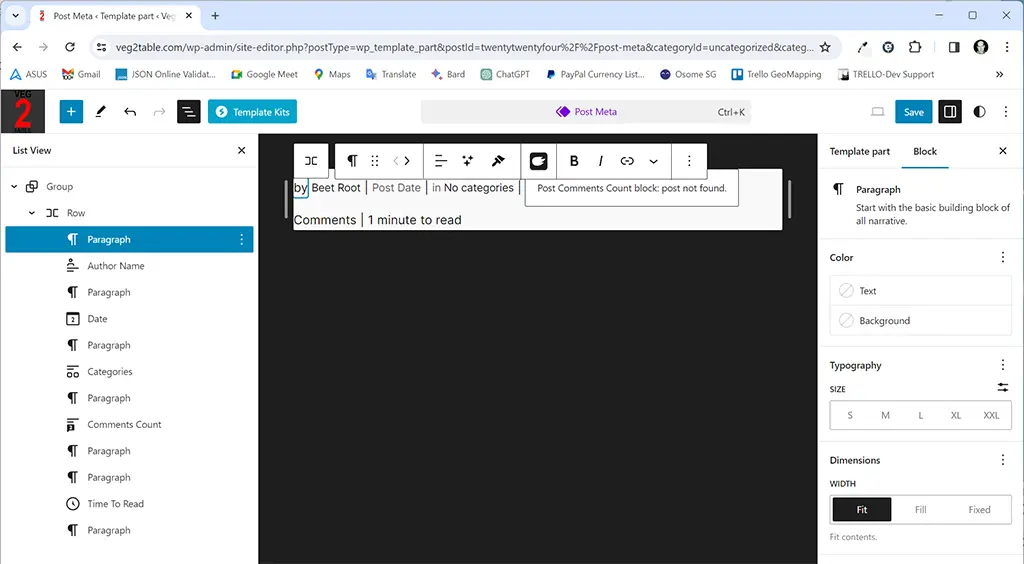Apply italic formatting

[600, 161]
